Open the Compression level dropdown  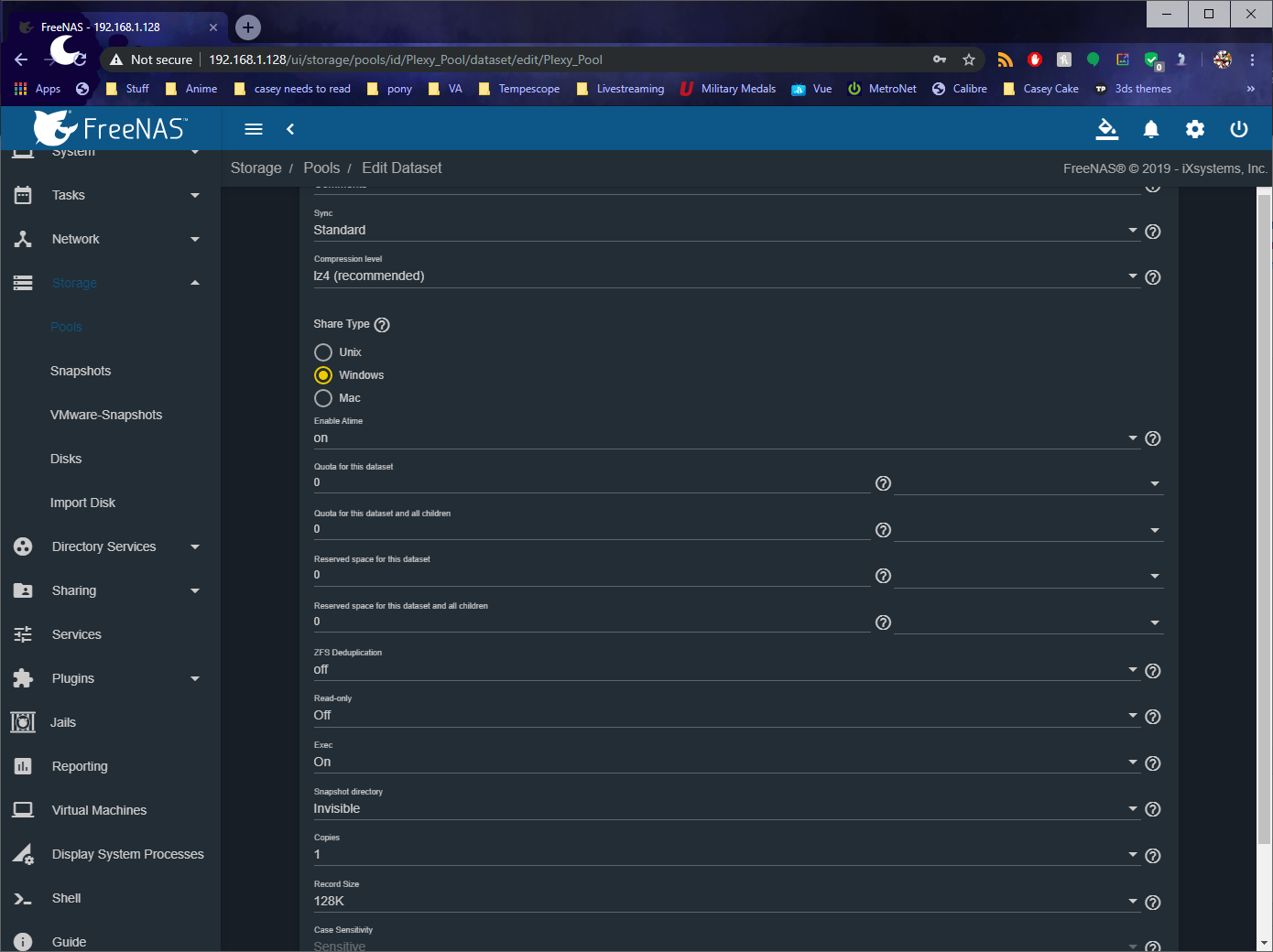[726, 276]
